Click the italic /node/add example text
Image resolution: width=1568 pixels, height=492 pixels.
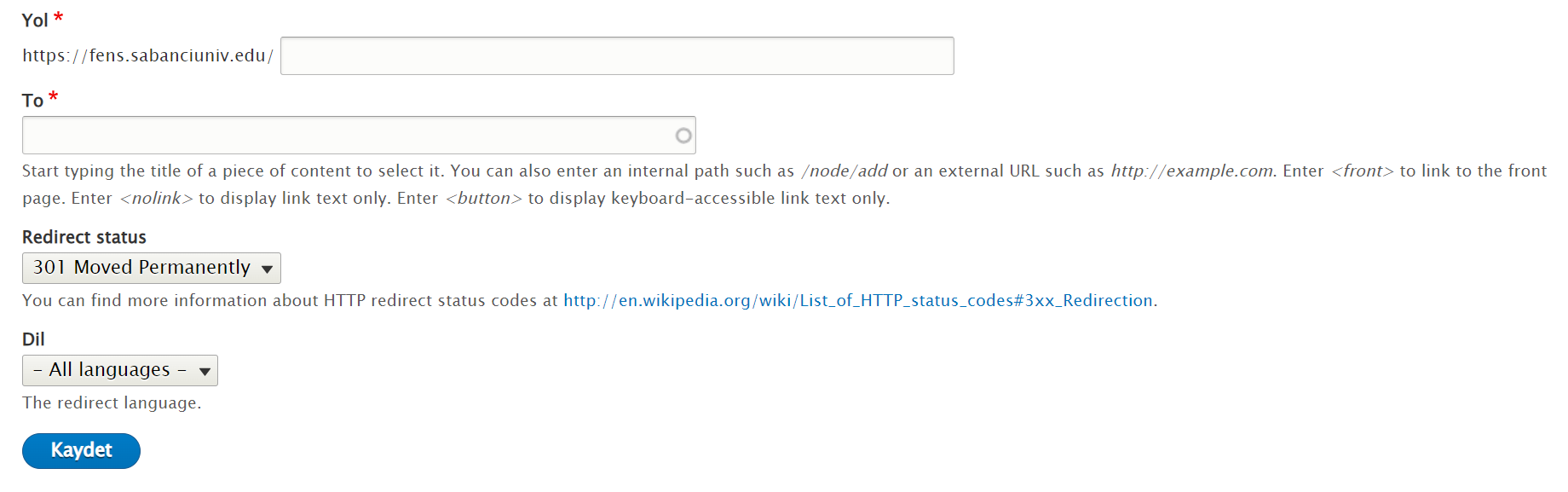[845, 171]
